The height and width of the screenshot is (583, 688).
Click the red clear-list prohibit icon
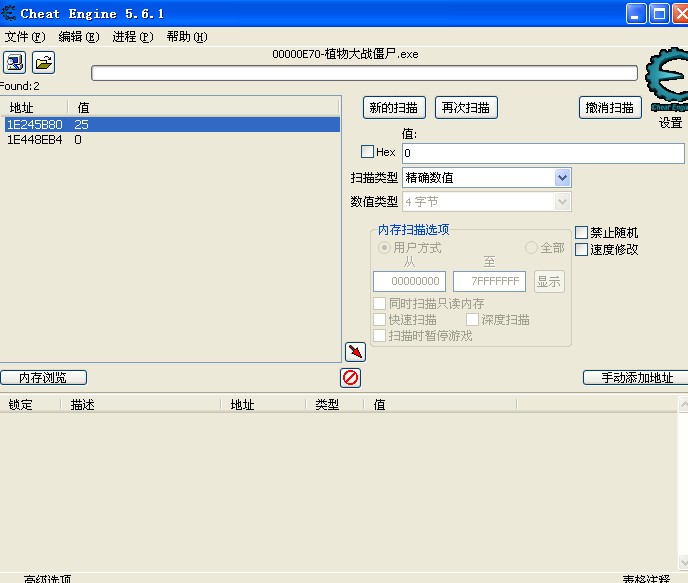click(x=351, y=378)
